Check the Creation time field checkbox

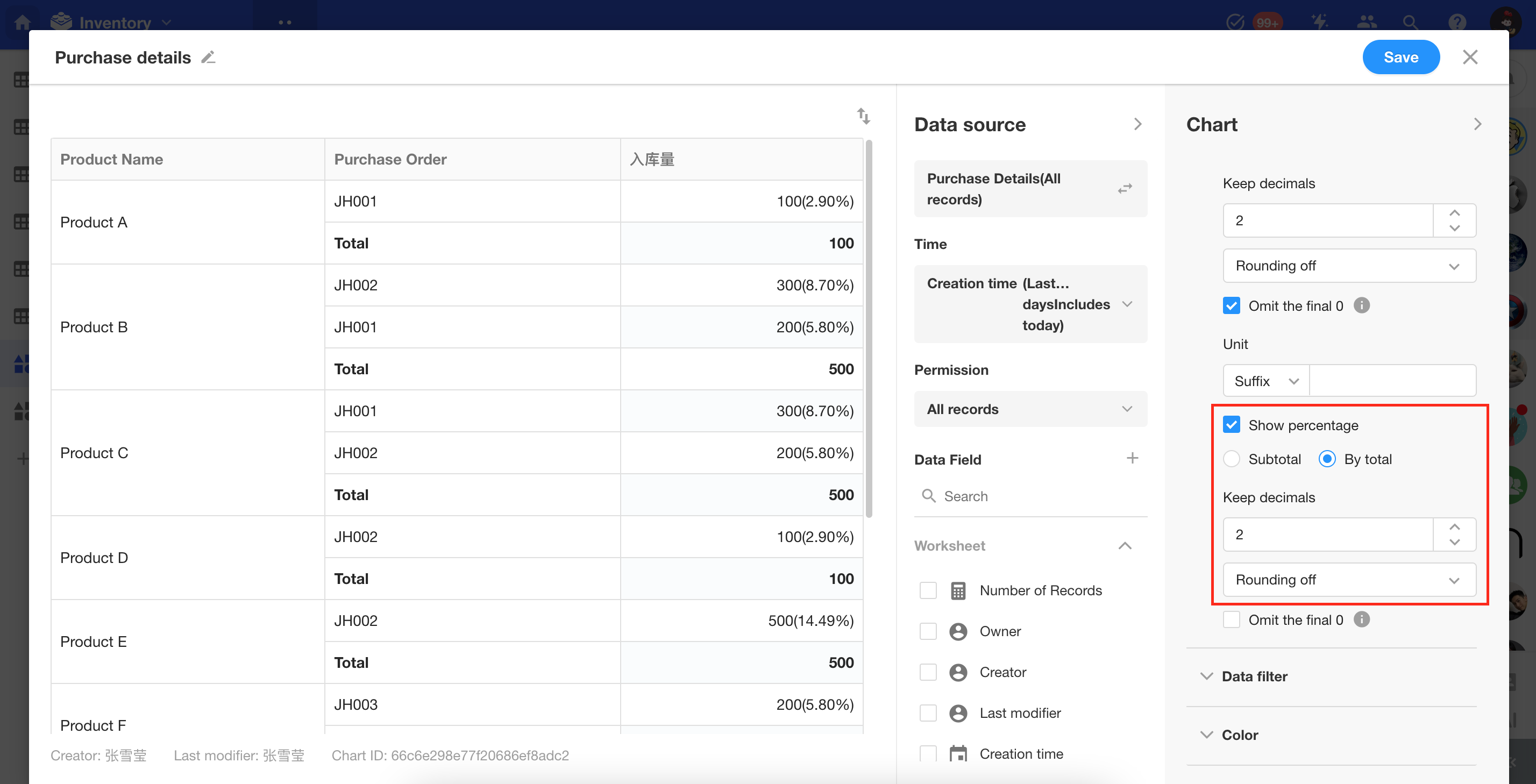928,753
